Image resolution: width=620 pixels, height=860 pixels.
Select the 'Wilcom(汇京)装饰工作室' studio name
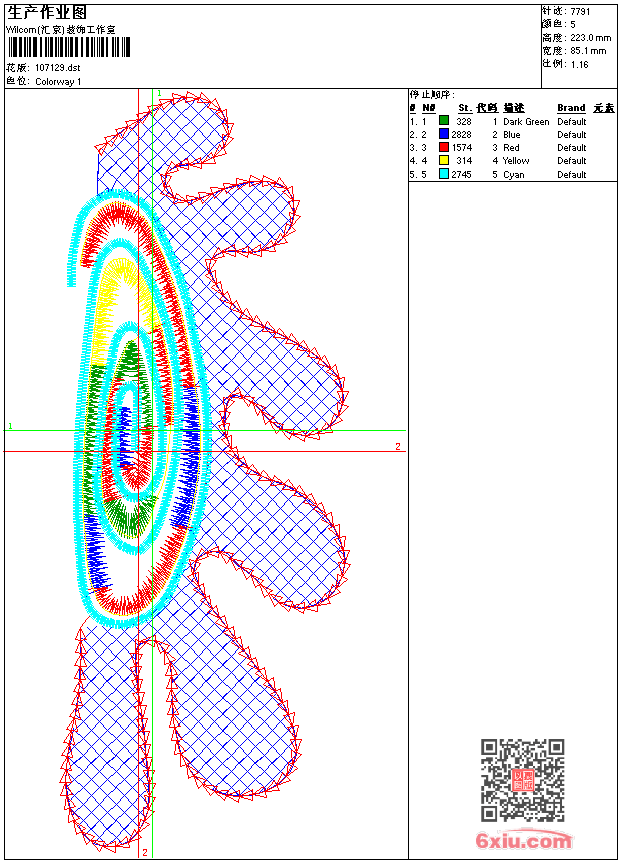[x=60, y=30]
